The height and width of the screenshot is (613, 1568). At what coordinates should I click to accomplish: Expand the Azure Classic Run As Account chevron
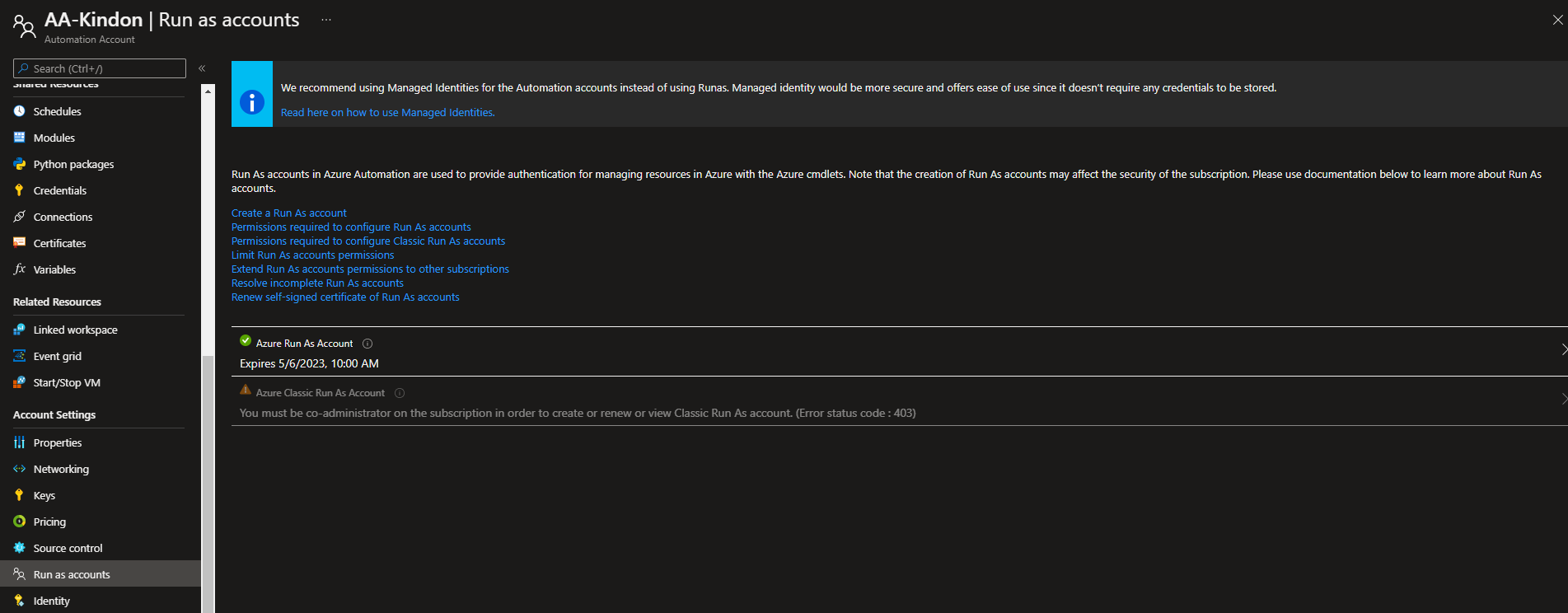point(1563,399)
